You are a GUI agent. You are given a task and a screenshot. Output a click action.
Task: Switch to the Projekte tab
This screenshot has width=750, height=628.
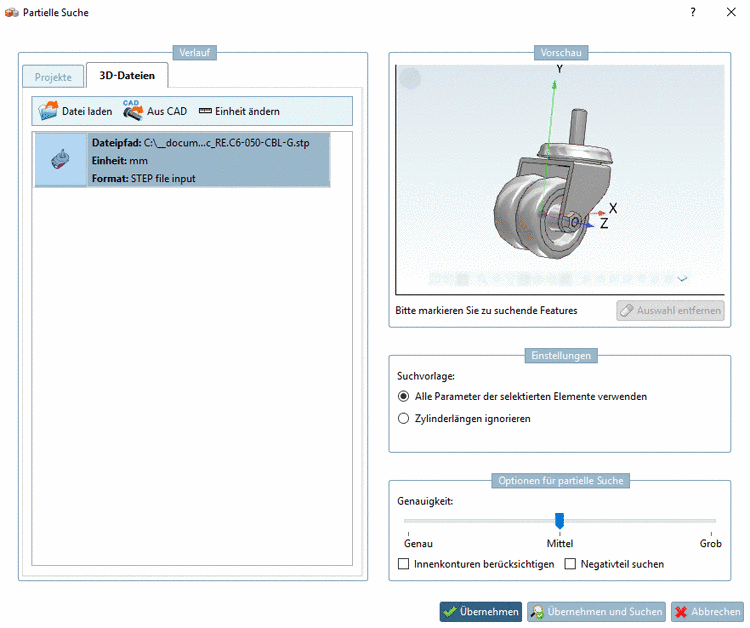pos(53,77)
